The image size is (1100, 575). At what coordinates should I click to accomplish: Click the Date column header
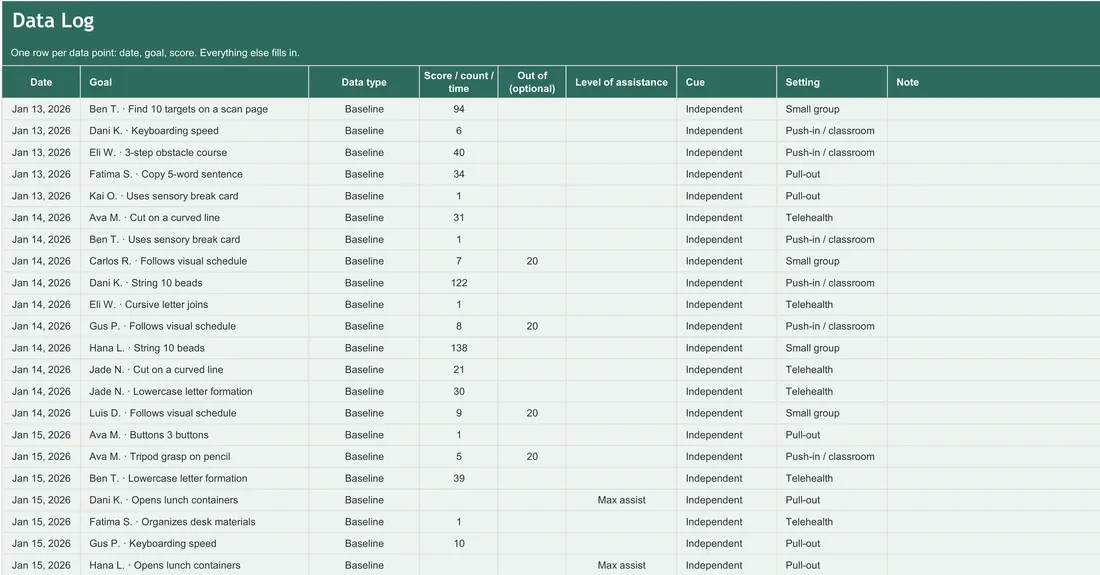pos(41,82)
